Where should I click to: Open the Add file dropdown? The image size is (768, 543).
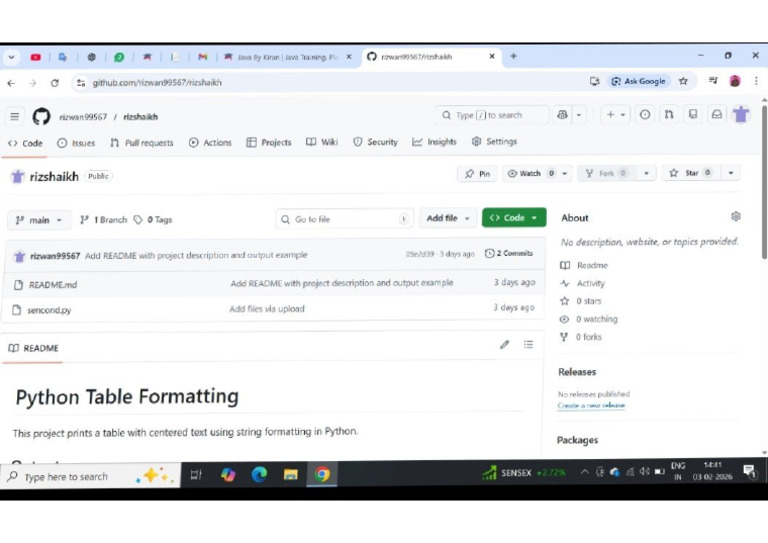pos(448,218)
